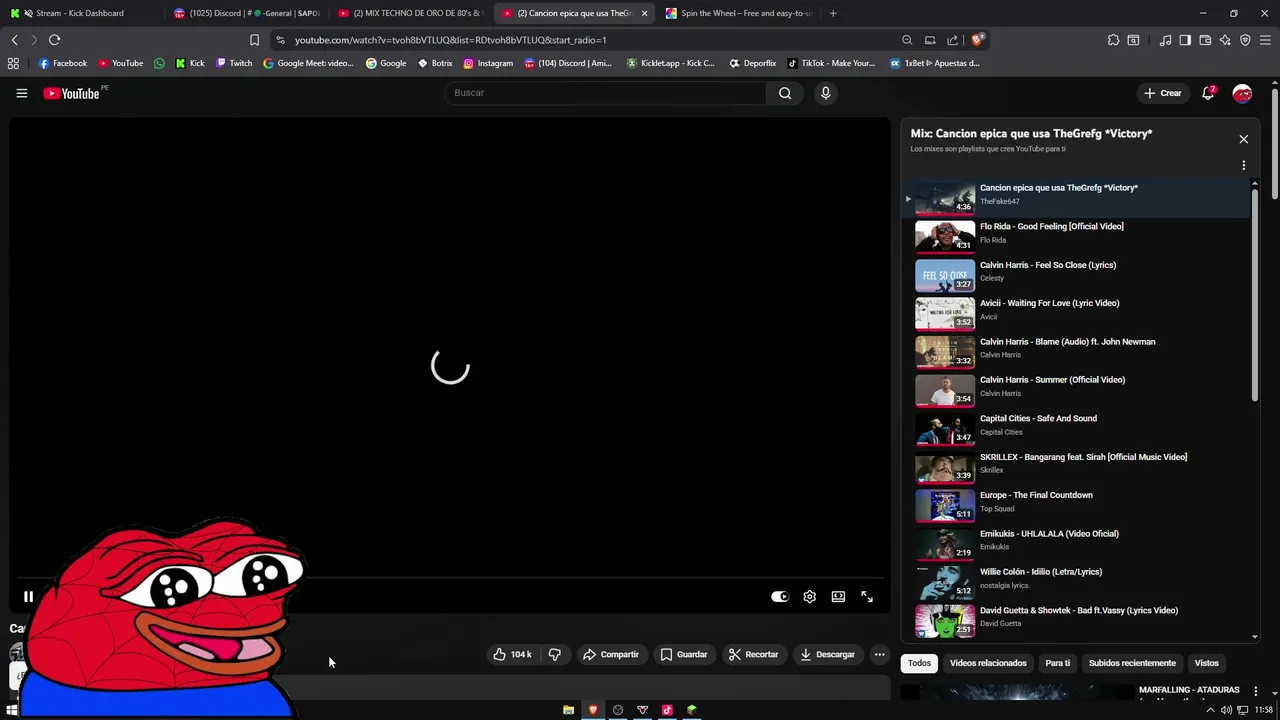Open the Brave playlist music note icon
Image resolution: width=1280 pixels, height=720 pixels.
[x=1165, y=40]
